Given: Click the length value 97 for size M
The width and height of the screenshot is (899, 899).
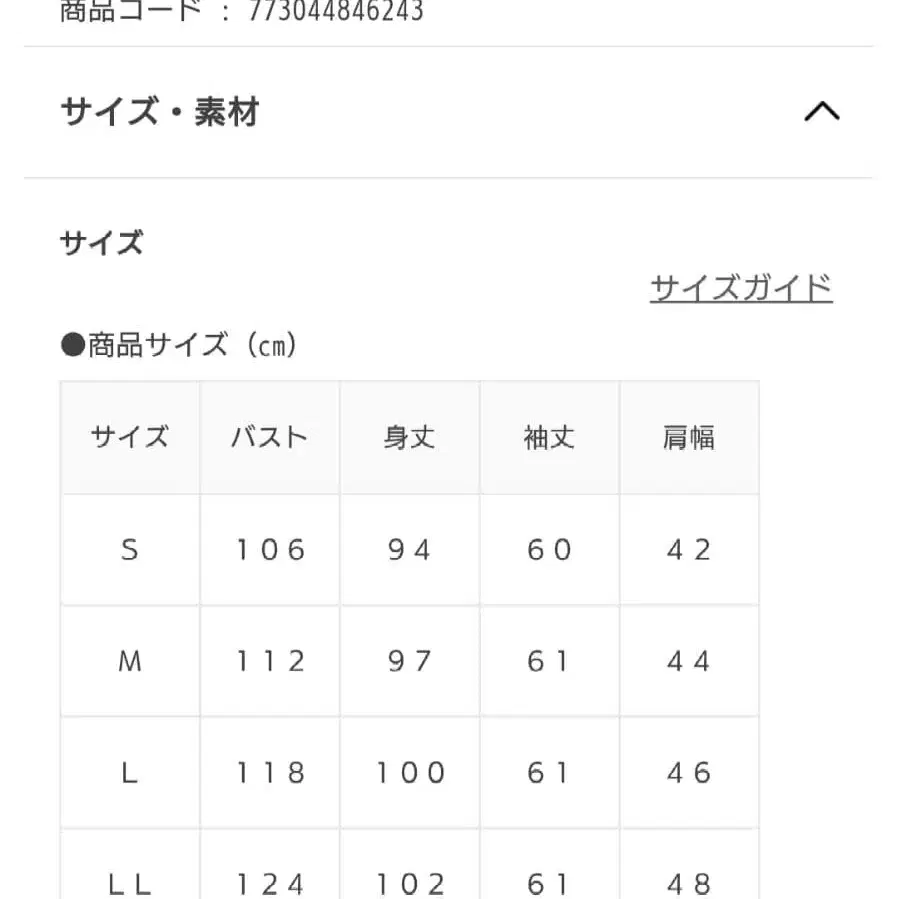Looking at the screenshot, I should tap(409, 661).
